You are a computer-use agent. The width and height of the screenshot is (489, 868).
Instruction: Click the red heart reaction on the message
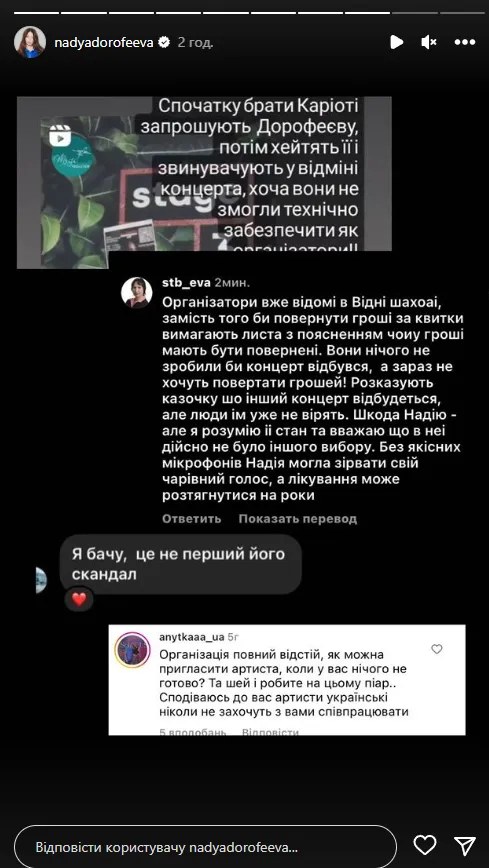79,599
